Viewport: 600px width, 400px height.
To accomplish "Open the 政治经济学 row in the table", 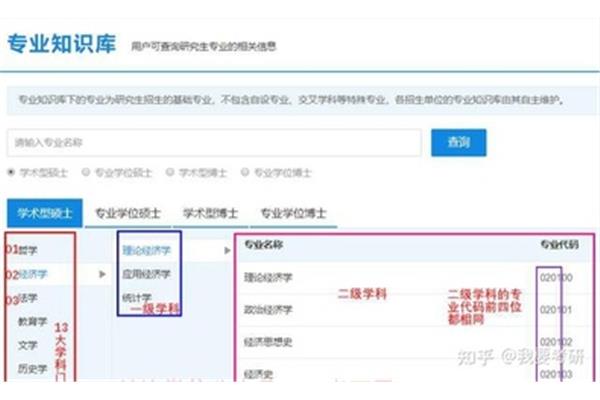I will pyautogui.click(x=415, y=310).
